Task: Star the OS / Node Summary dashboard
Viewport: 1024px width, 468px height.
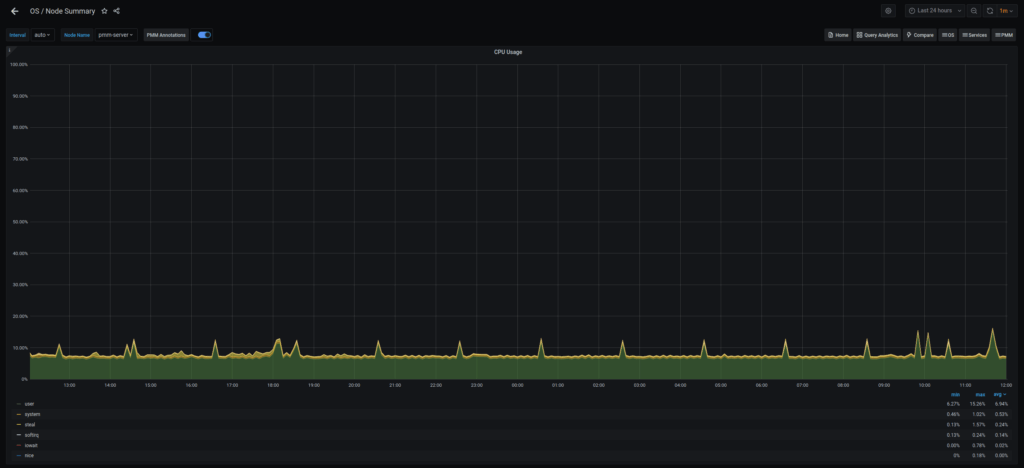Action: click(x=104, y=11)
